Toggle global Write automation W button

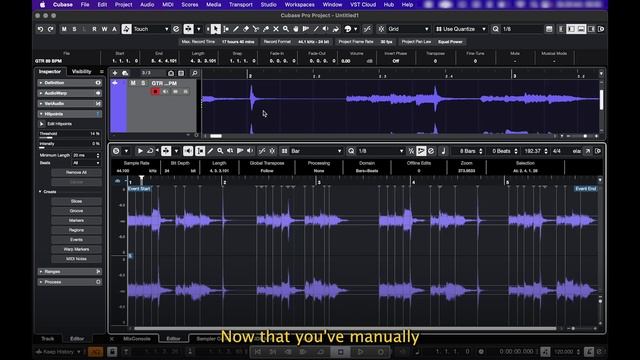point(104,29)
